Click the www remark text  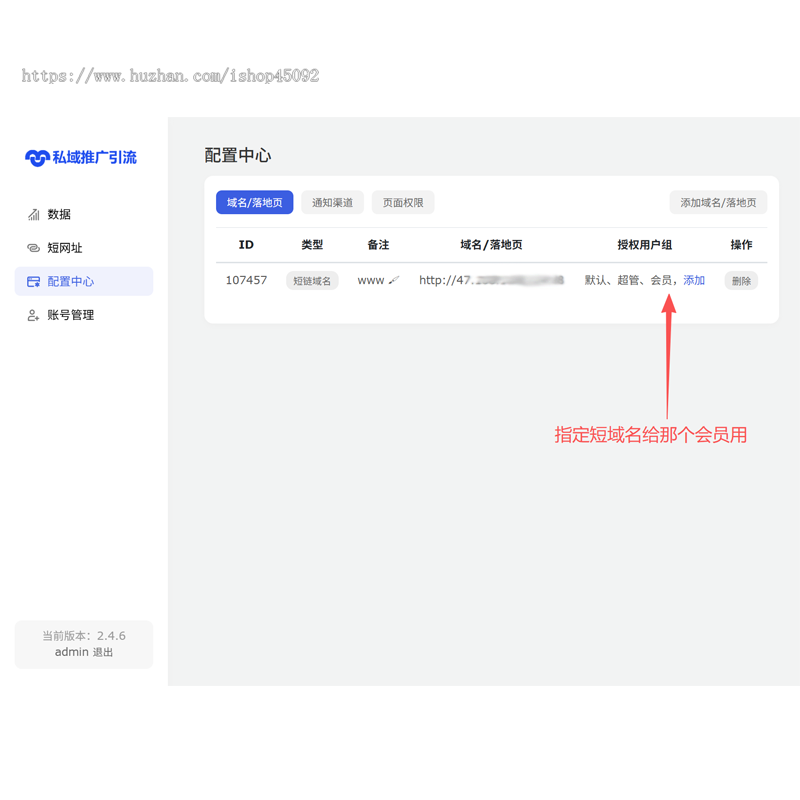pos(371,281)
